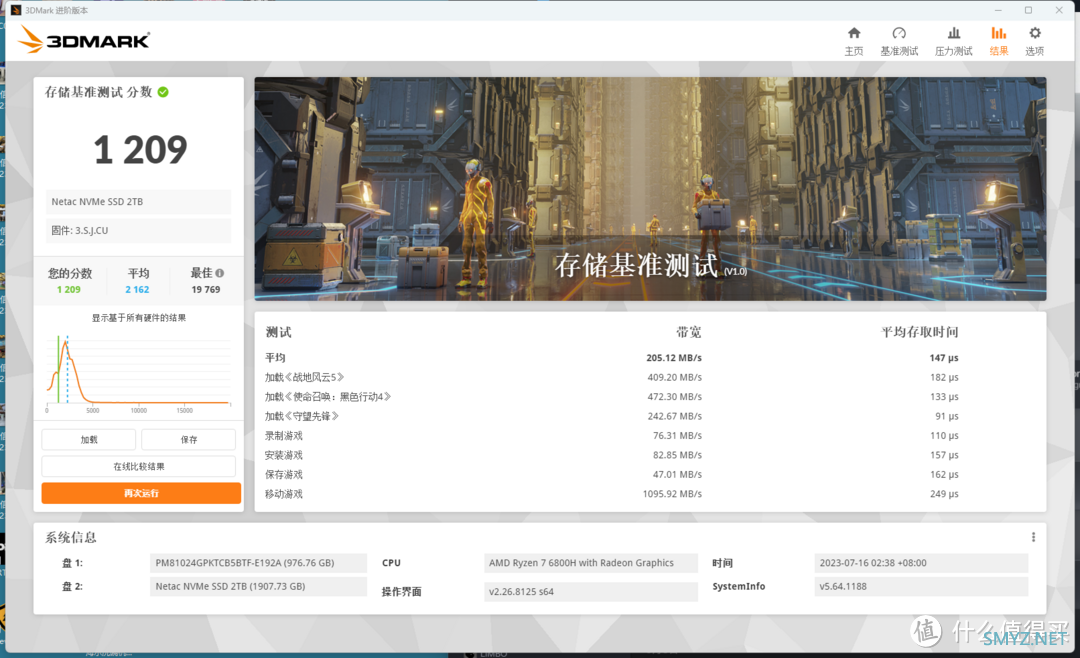Click the 平均存取时间 column header
The image size is (1080, 658).
(x=920, y=332)
